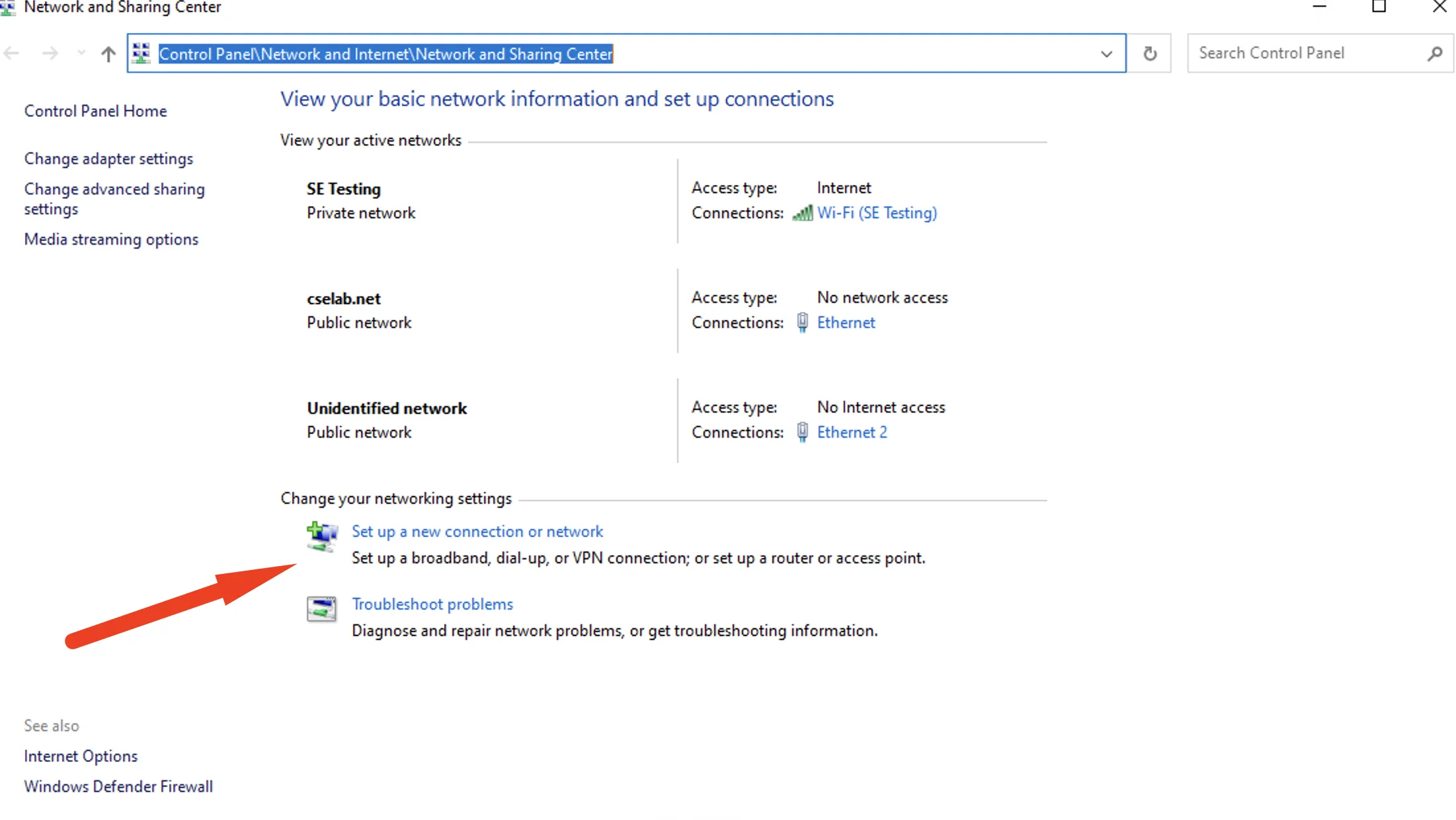Open the Wi-Fi (SE Testing) connection status
The width and height of the screenshot is (1456, 820).
[x=877, y=213]
